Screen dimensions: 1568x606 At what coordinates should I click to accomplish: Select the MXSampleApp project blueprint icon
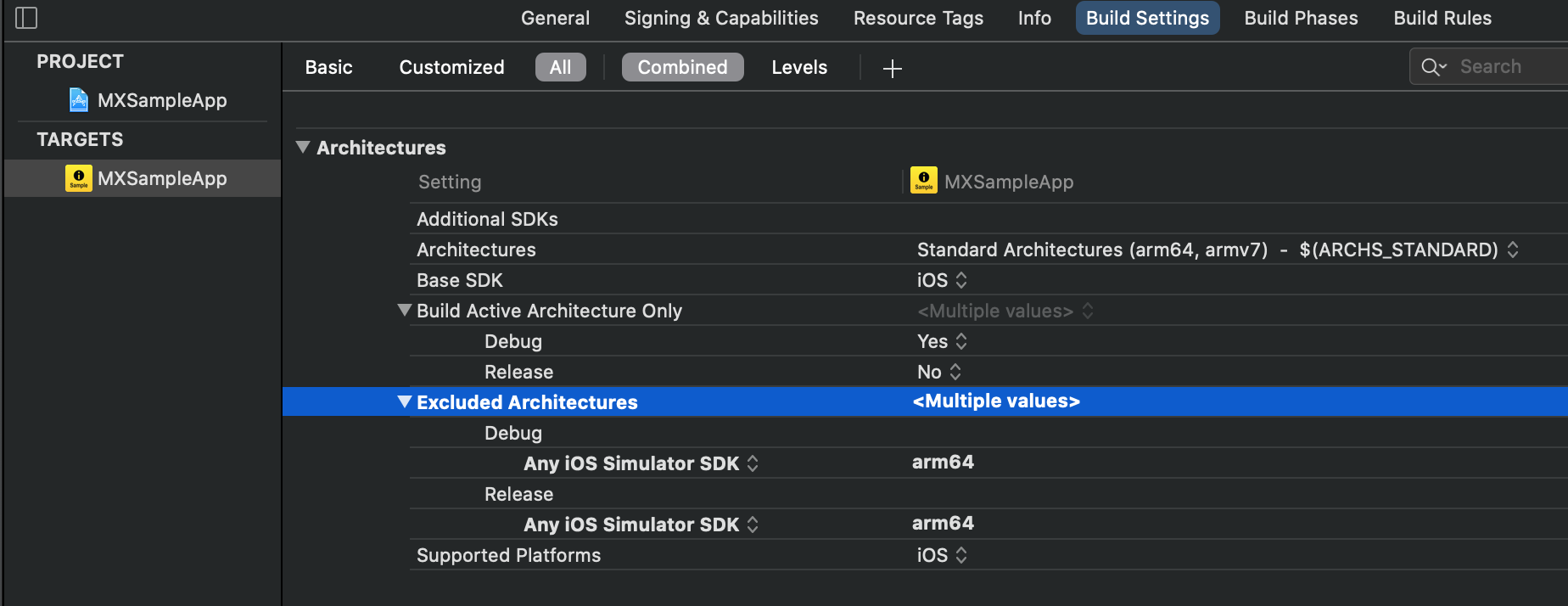[x=78, y=100]
